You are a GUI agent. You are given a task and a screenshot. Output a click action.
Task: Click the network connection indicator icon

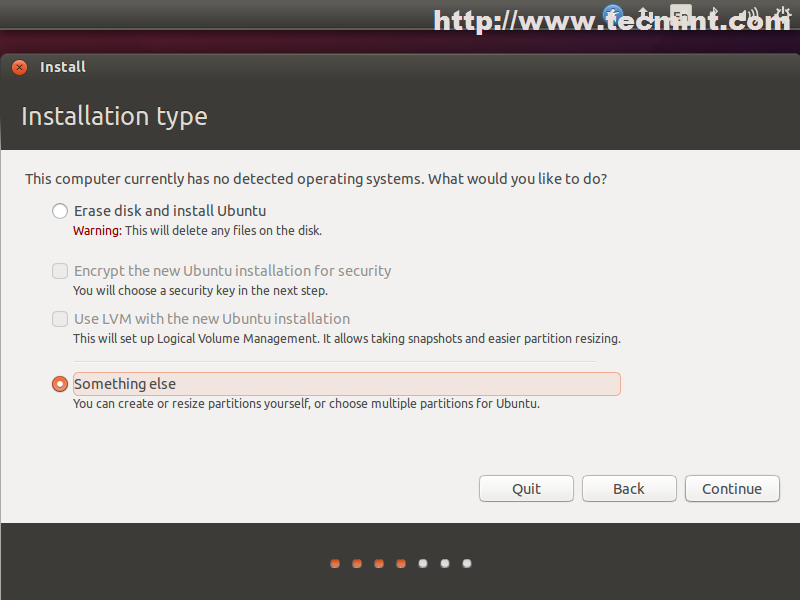tap(646, 15)
